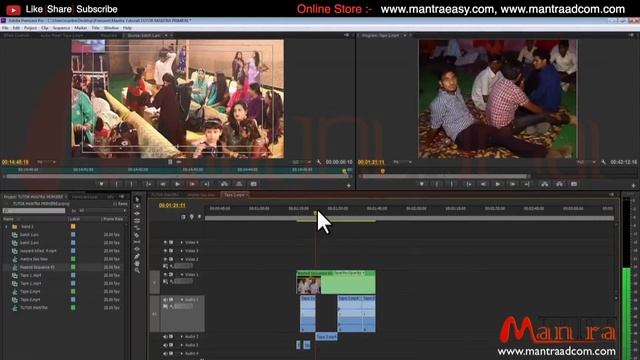
Task: Click Insert in the Source monitor
Action: coord(224,184)
